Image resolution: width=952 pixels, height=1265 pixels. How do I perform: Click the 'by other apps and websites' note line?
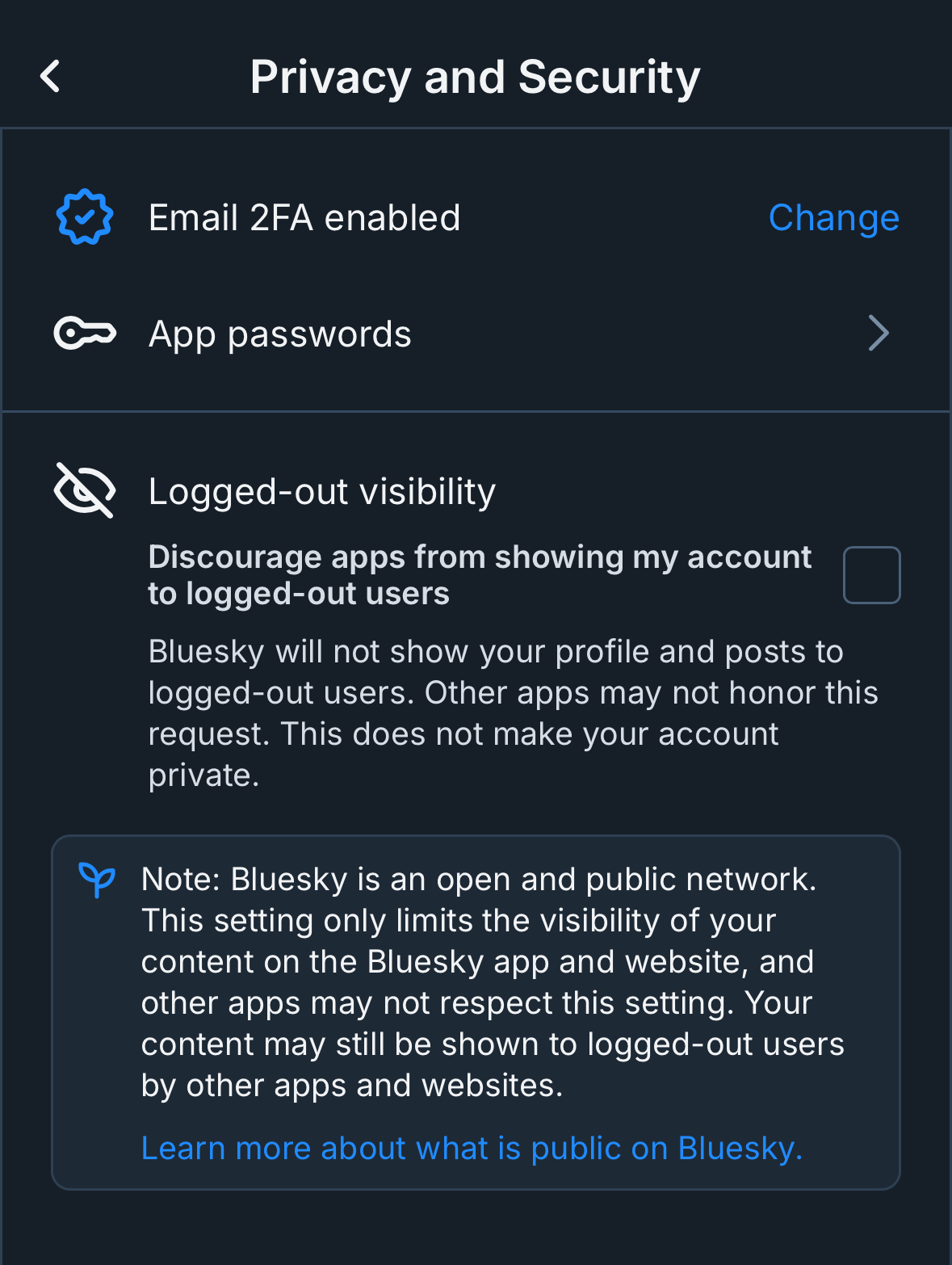click(352, 1086)
